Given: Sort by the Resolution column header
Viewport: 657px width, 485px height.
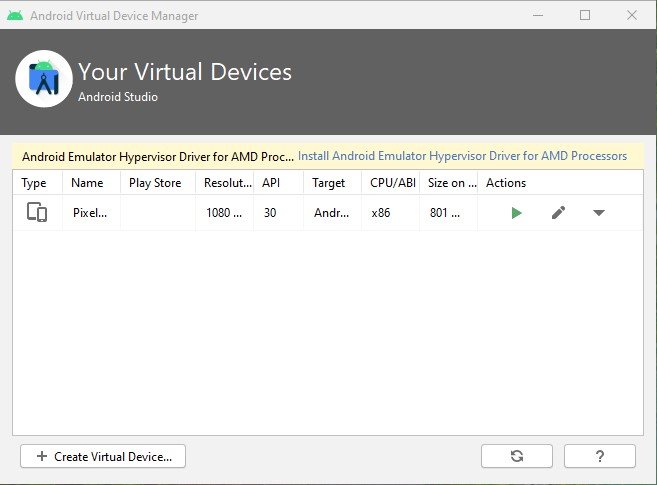Looking at the screenshot, I should (225, 183).
